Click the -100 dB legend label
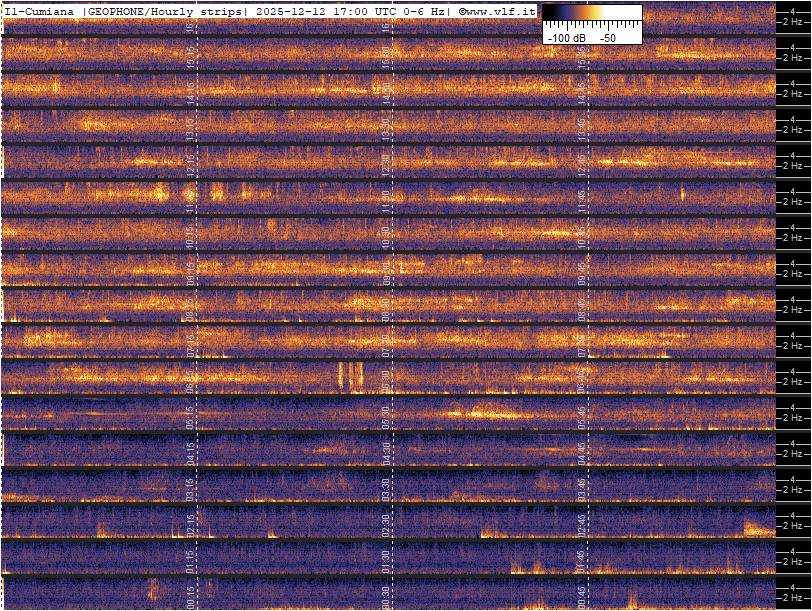This screenshot has height=611, width=812. [567, 37]
